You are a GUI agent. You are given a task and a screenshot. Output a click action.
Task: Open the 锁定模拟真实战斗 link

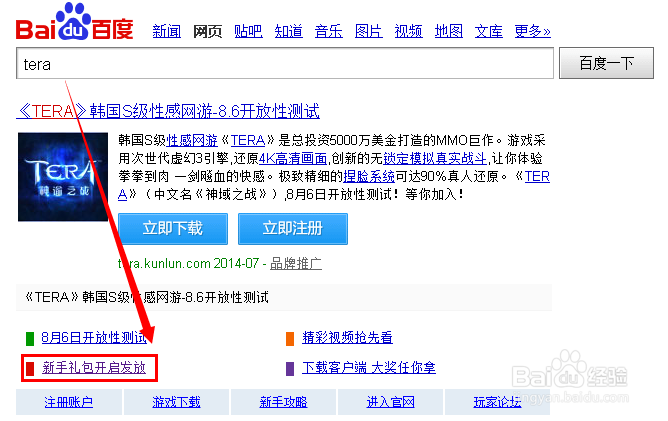[x=435, y=159]
